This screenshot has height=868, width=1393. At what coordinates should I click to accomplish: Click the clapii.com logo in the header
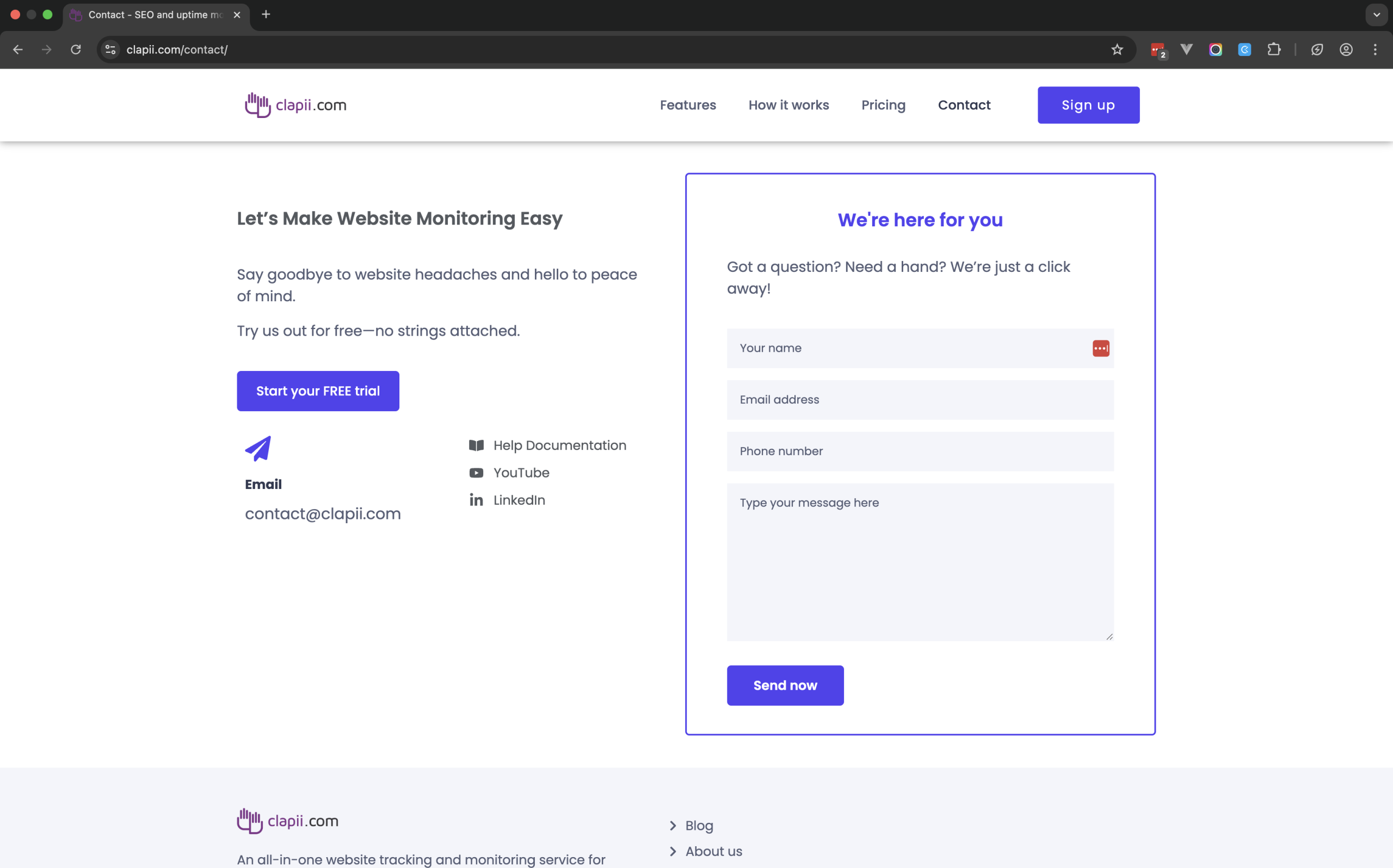(295, 105)
